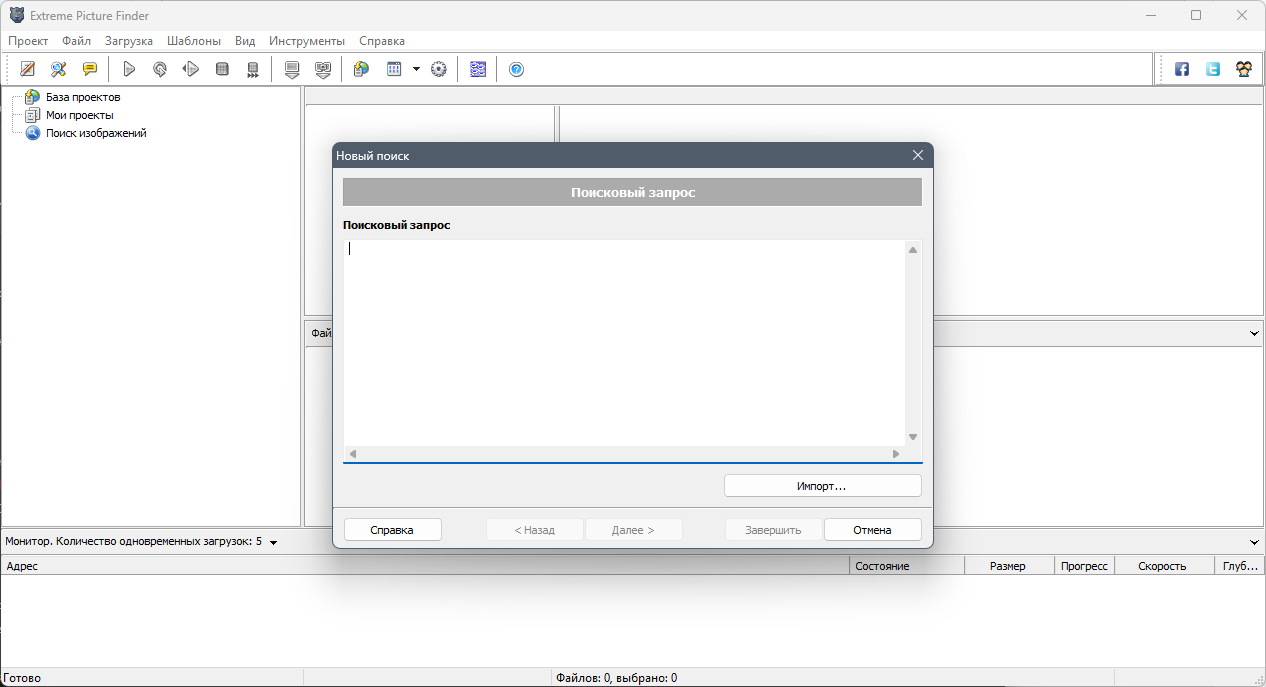Start download with the play icon
The image size is (1266, 687).
pyautogui.click(x=129, y=69)
